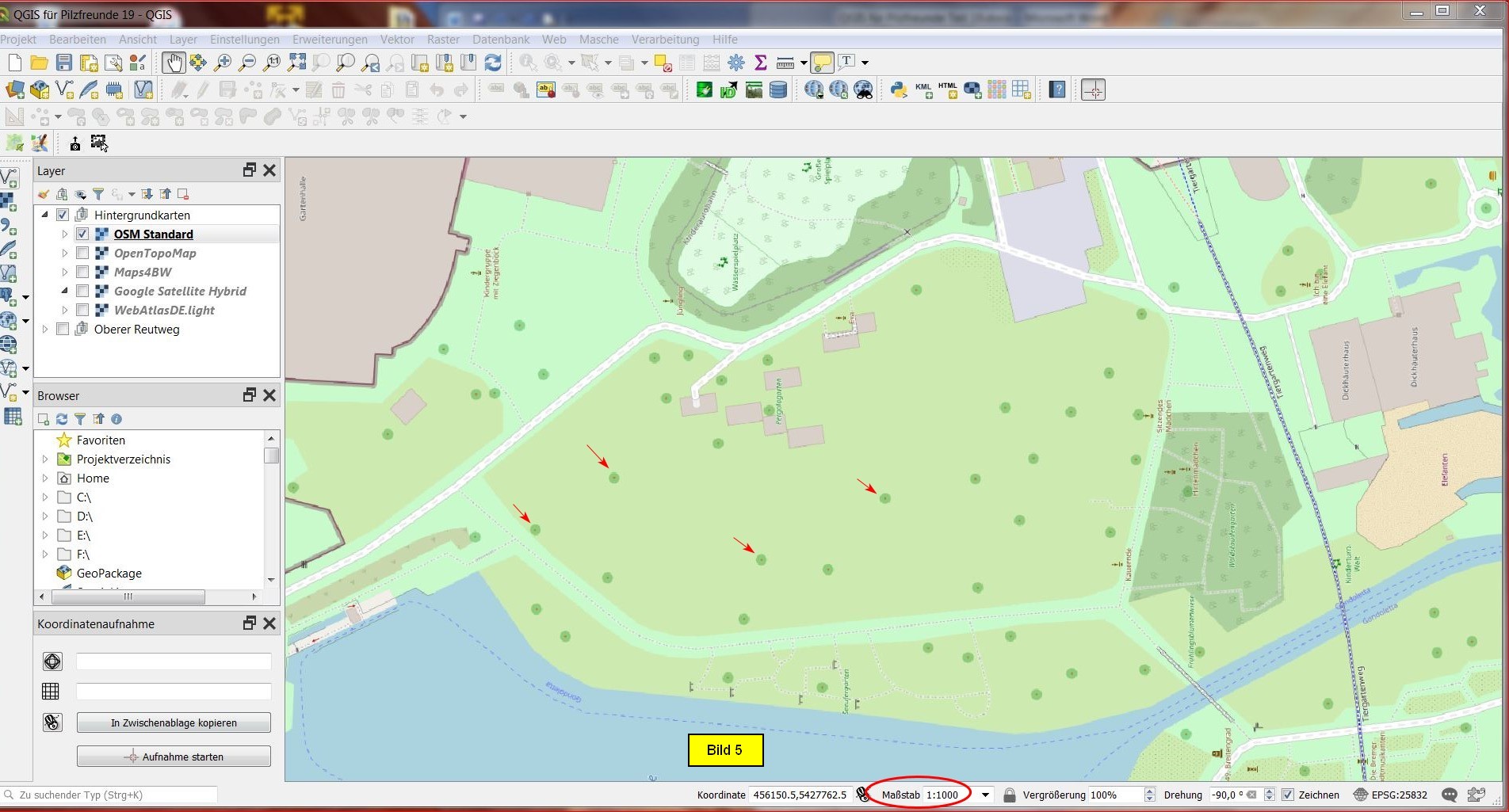Enable the OpenTopoMap layer checkbox
The image size is (1509, 812).
pyautogui.click(x=82, y=254)
